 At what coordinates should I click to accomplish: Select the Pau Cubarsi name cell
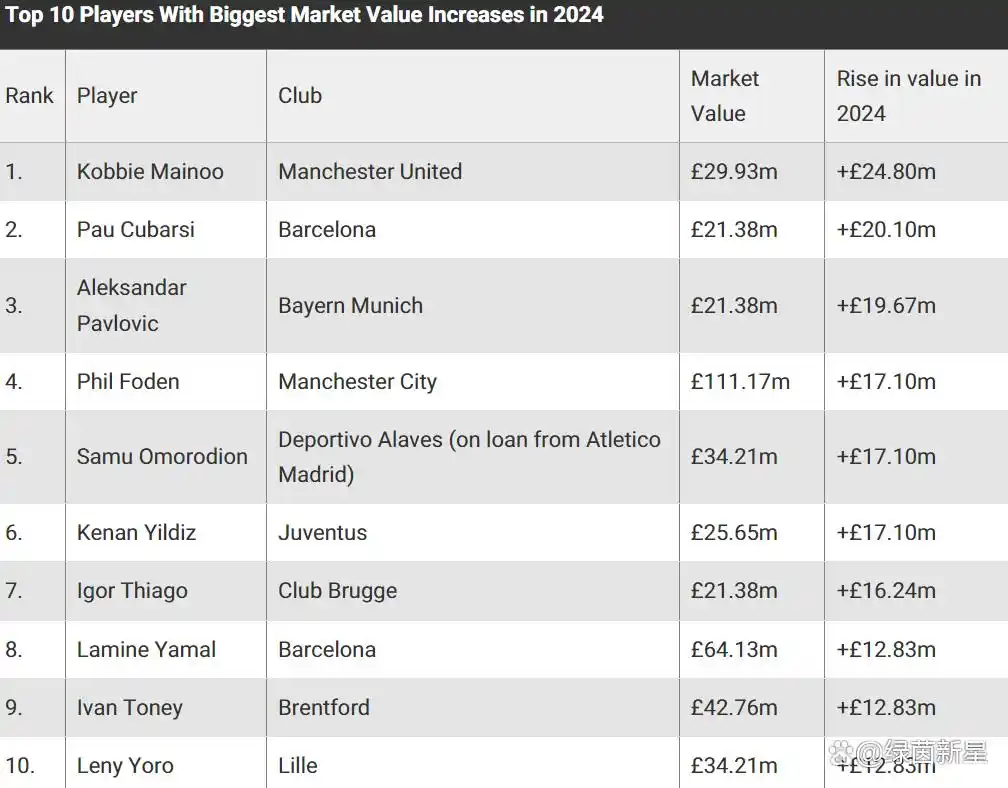pyautogui.click(x=166, y=229)
